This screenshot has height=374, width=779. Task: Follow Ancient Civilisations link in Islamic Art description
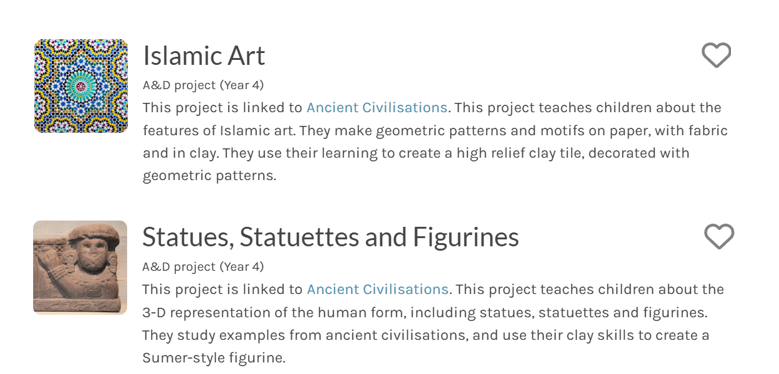click(377, 108)
